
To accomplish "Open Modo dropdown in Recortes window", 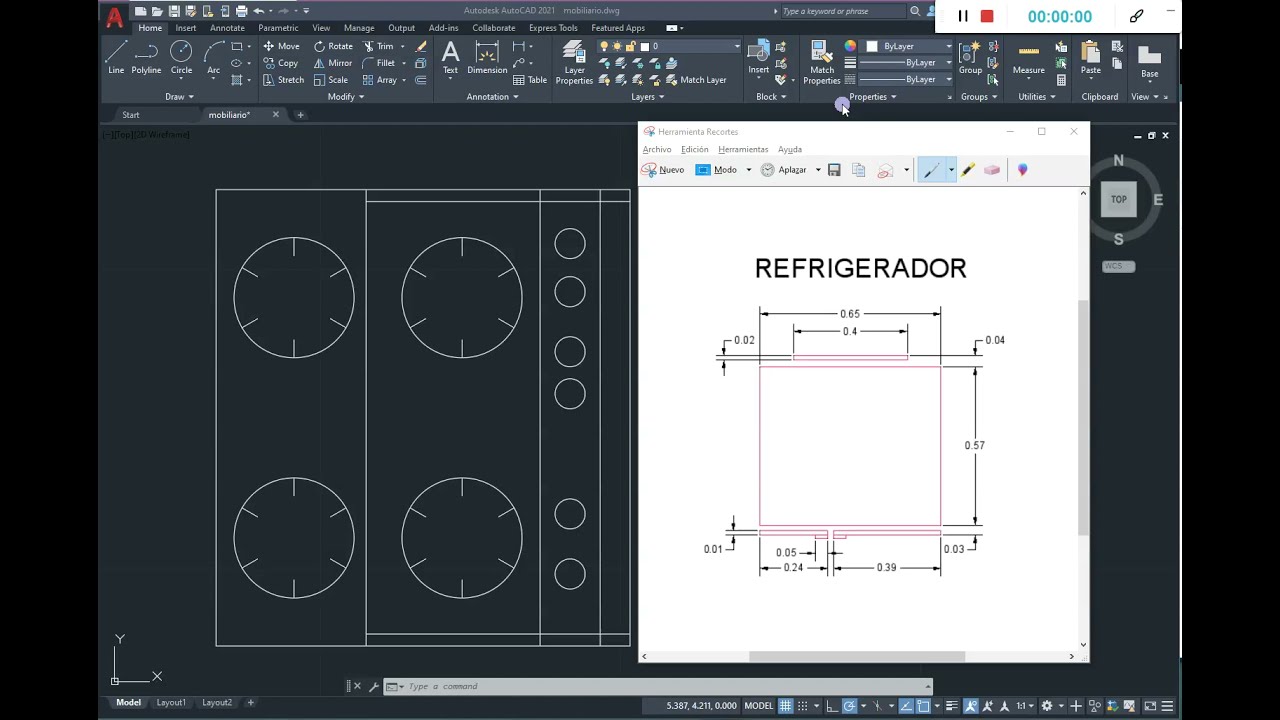I will tap(748, 170).
